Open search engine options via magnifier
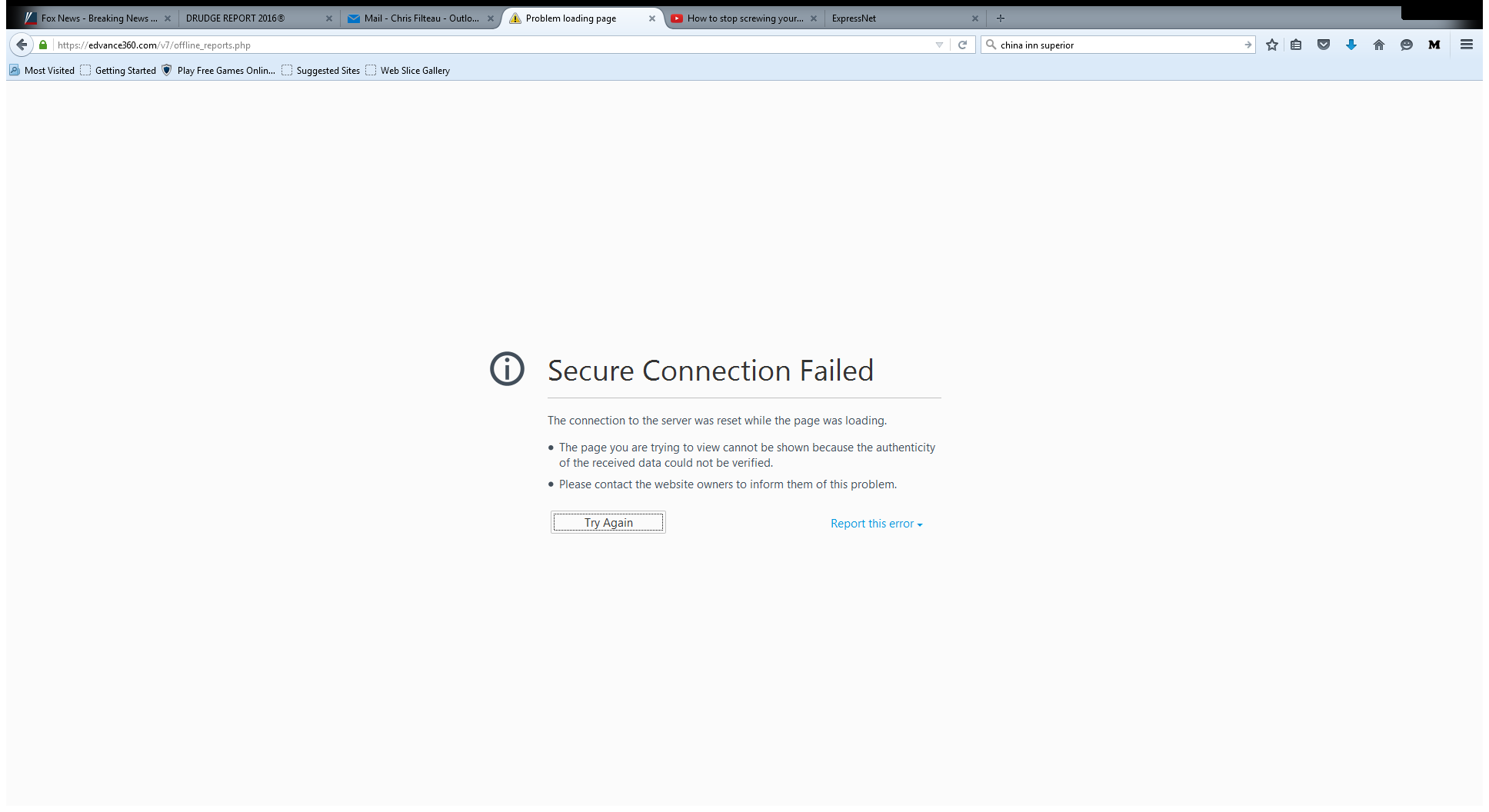This screenshot has height=812, width=1489. [x=991, y=45]
